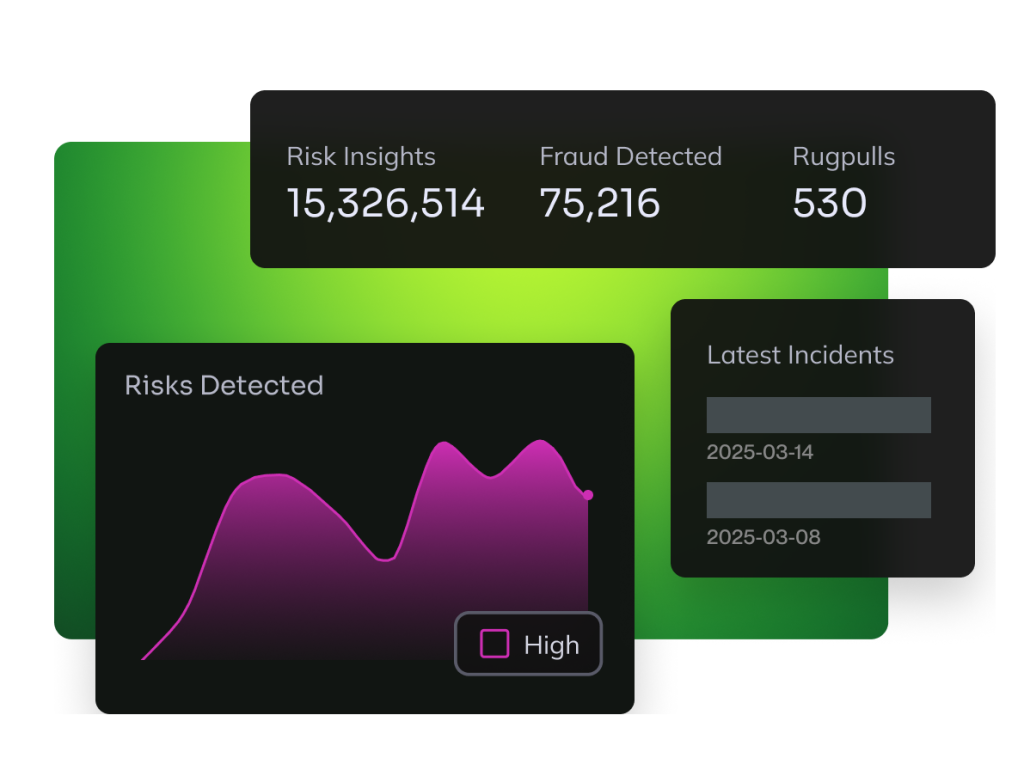Expand the incident dated 2025-03-08

[x=818, y=500]
